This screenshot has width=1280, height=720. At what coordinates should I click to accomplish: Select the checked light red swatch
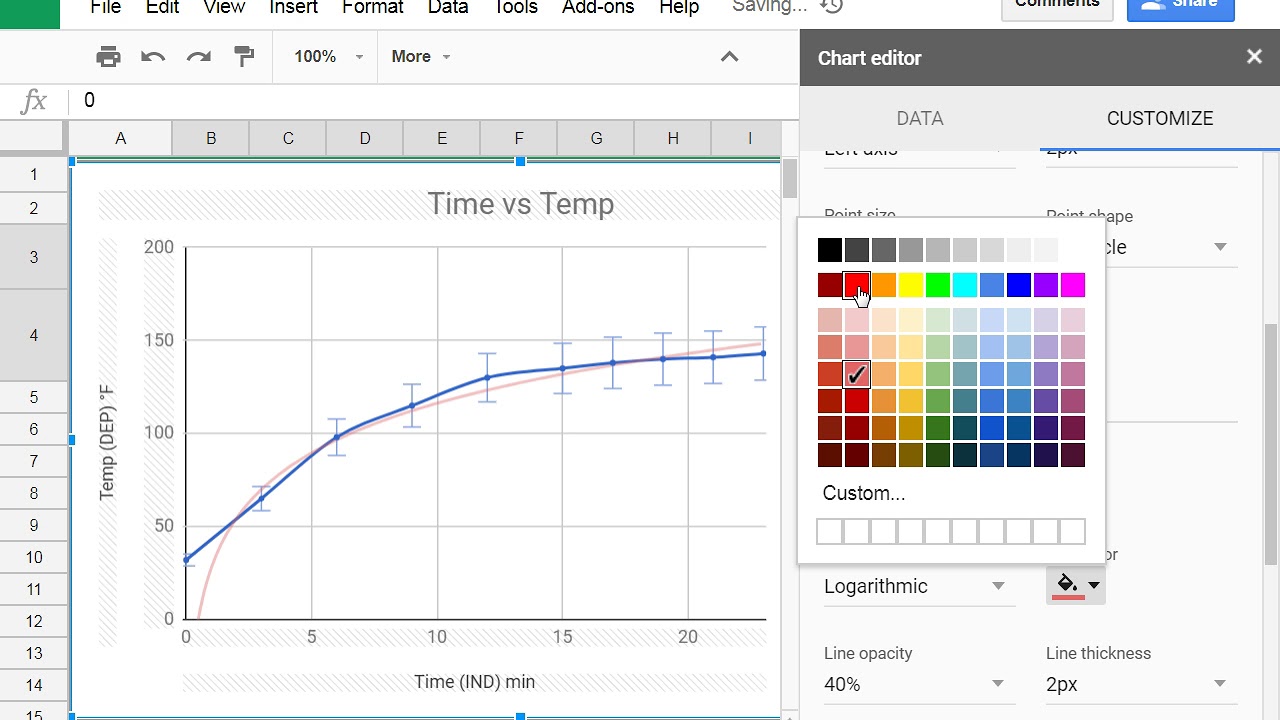[x=857, y=374]
